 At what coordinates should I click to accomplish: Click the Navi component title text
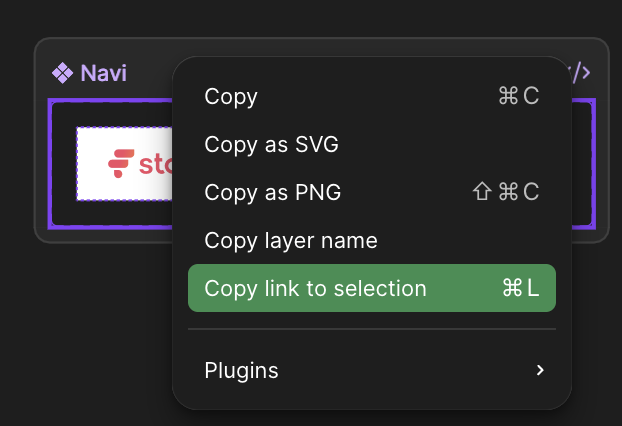pyautogui.click(x=103, y=73)
